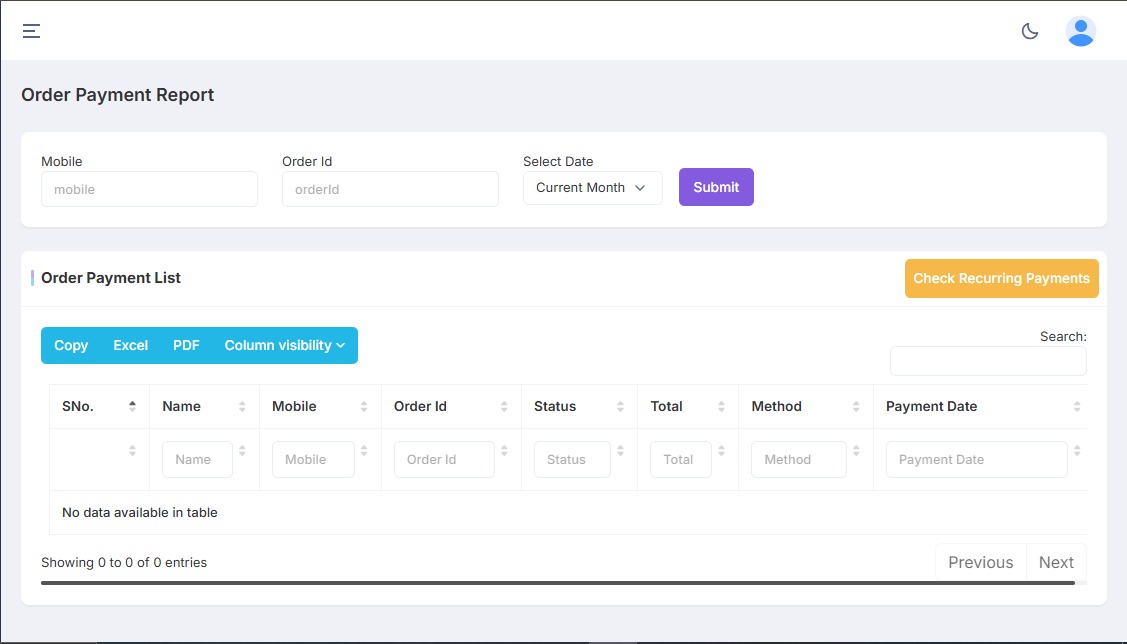Sort table by SNo. column arrows
Viewport: 1127px width, 644px height.
click(132, 406)
